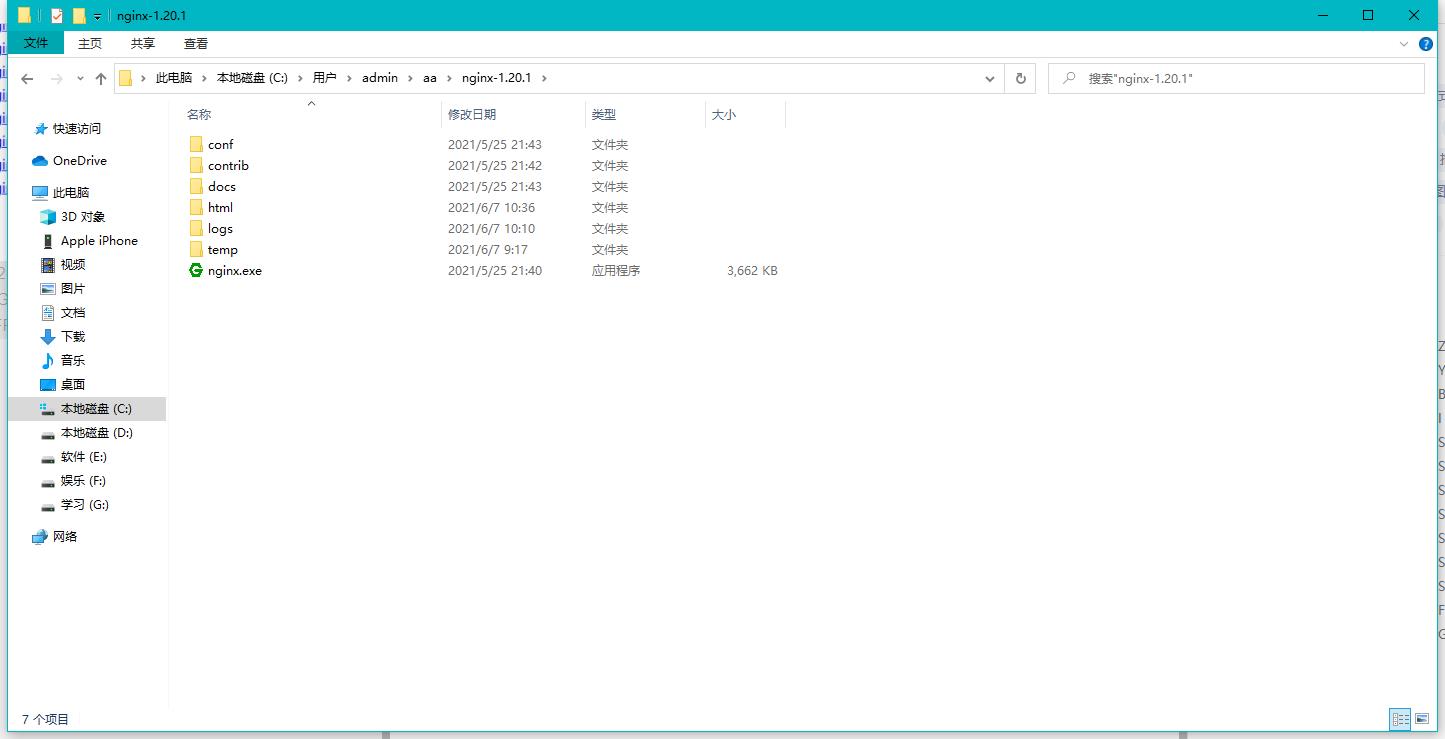
Task: Open the quick access toolbar dropdown
Action: (x=97, y=16)
